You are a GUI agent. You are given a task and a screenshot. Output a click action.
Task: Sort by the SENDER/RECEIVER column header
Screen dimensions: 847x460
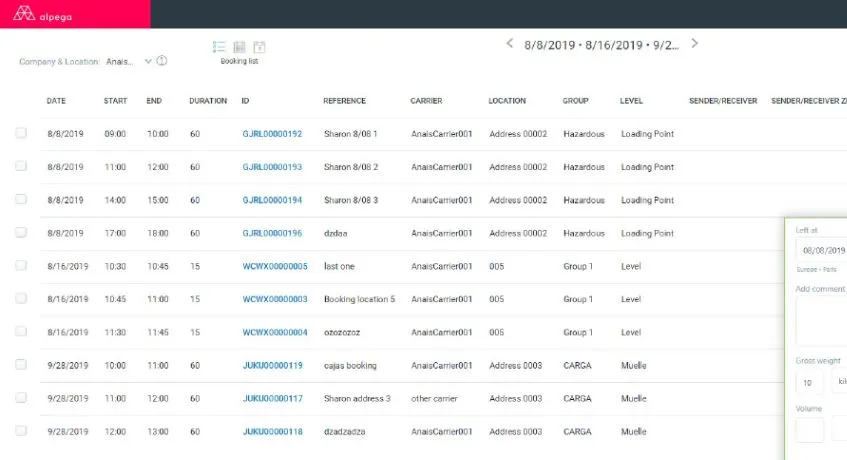pyautogui.click(x=723, y=101)
